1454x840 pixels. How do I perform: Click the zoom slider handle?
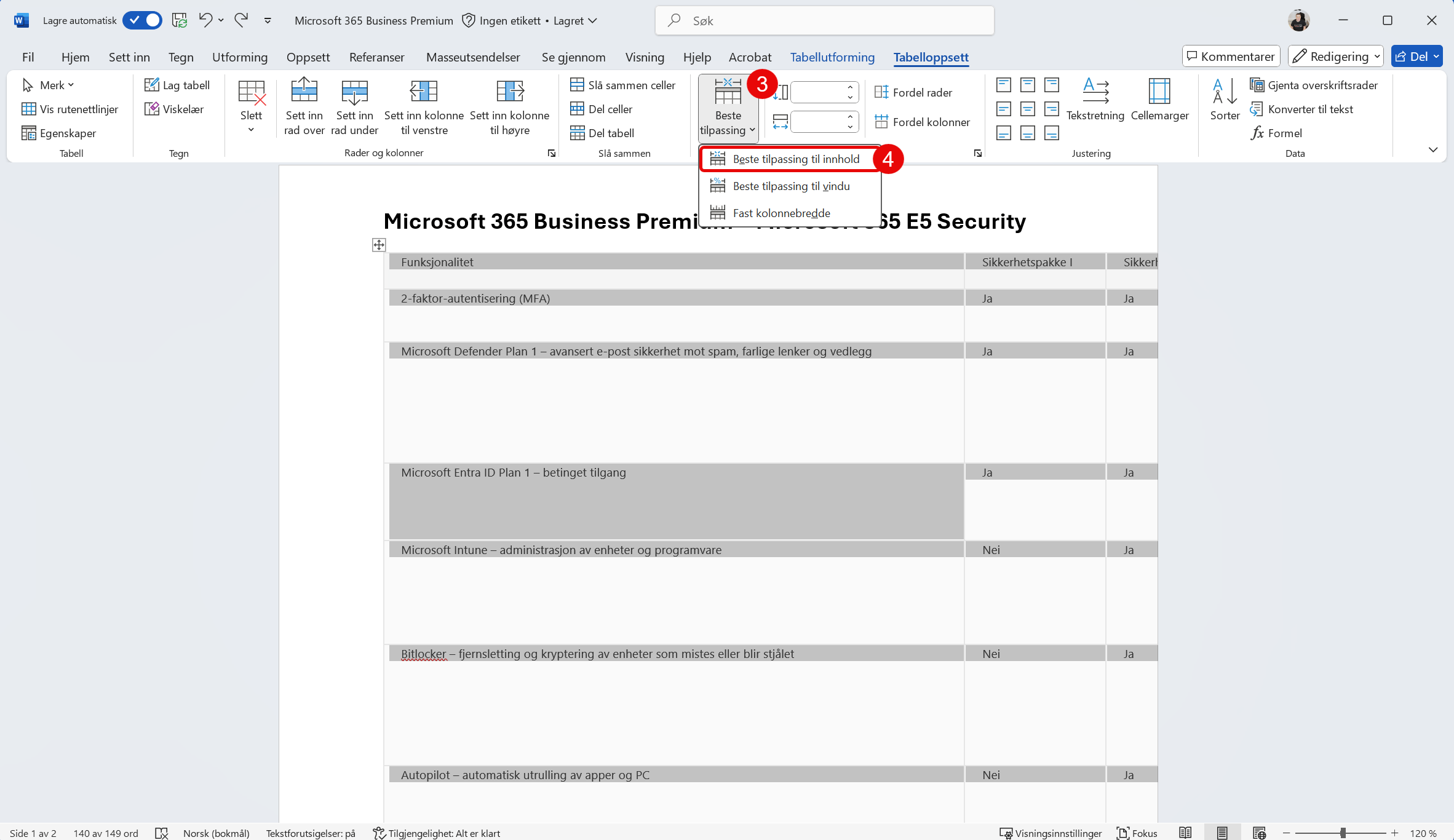(1343, 833)
